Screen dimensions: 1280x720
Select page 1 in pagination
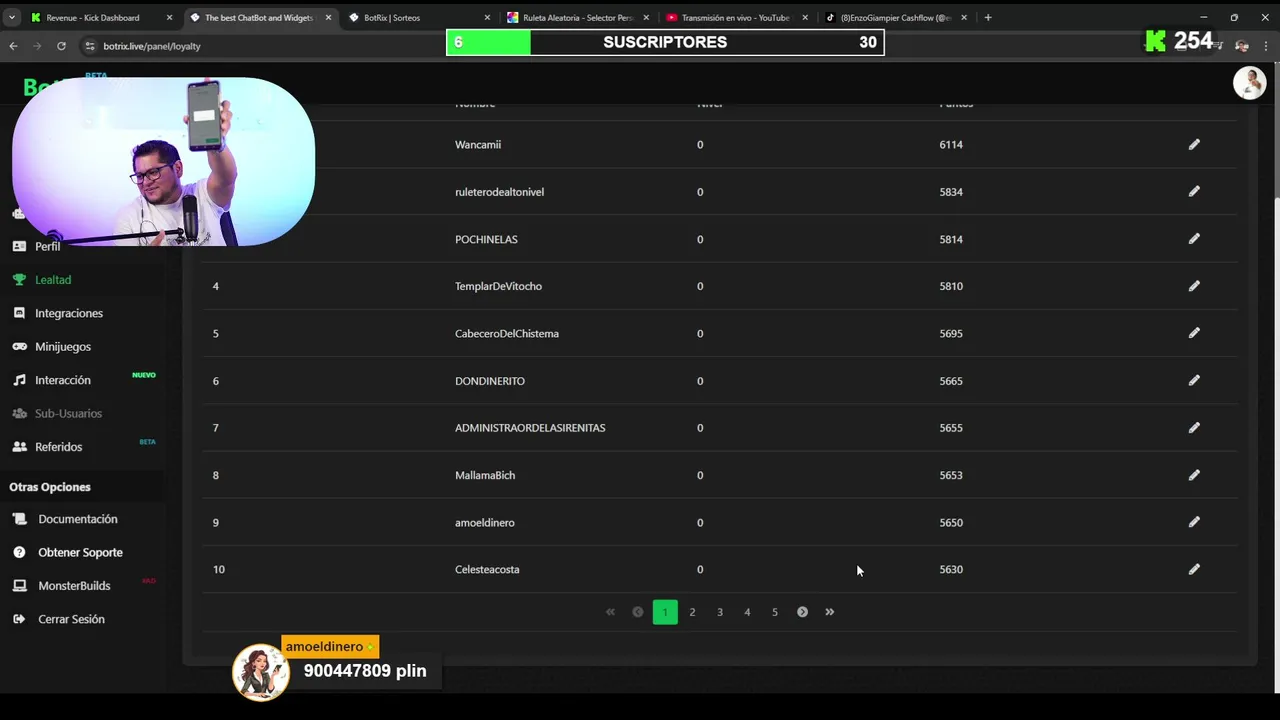tap(665, 612)
